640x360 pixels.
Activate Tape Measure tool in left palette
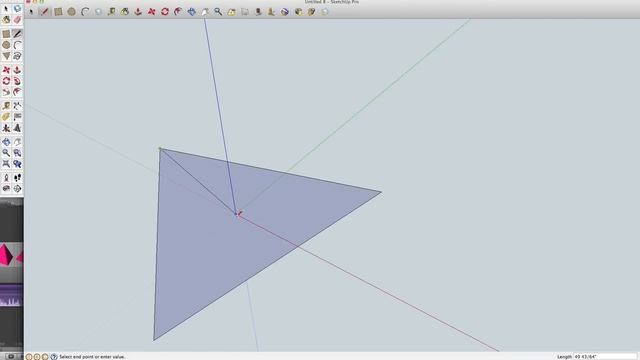[6, 106]
